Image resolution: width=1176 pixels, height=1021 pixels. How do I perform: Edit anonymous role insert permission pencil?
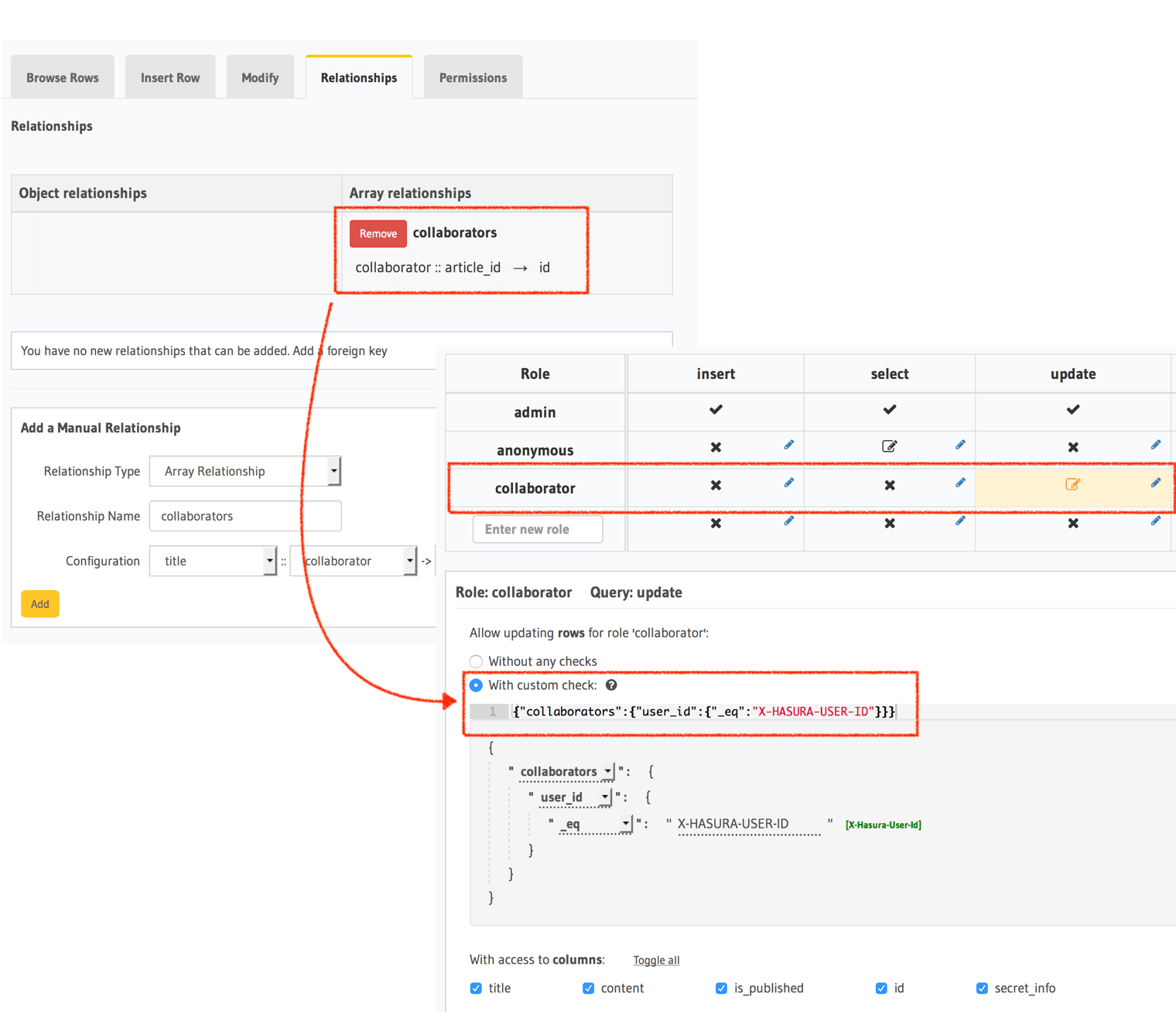point(788,445)
